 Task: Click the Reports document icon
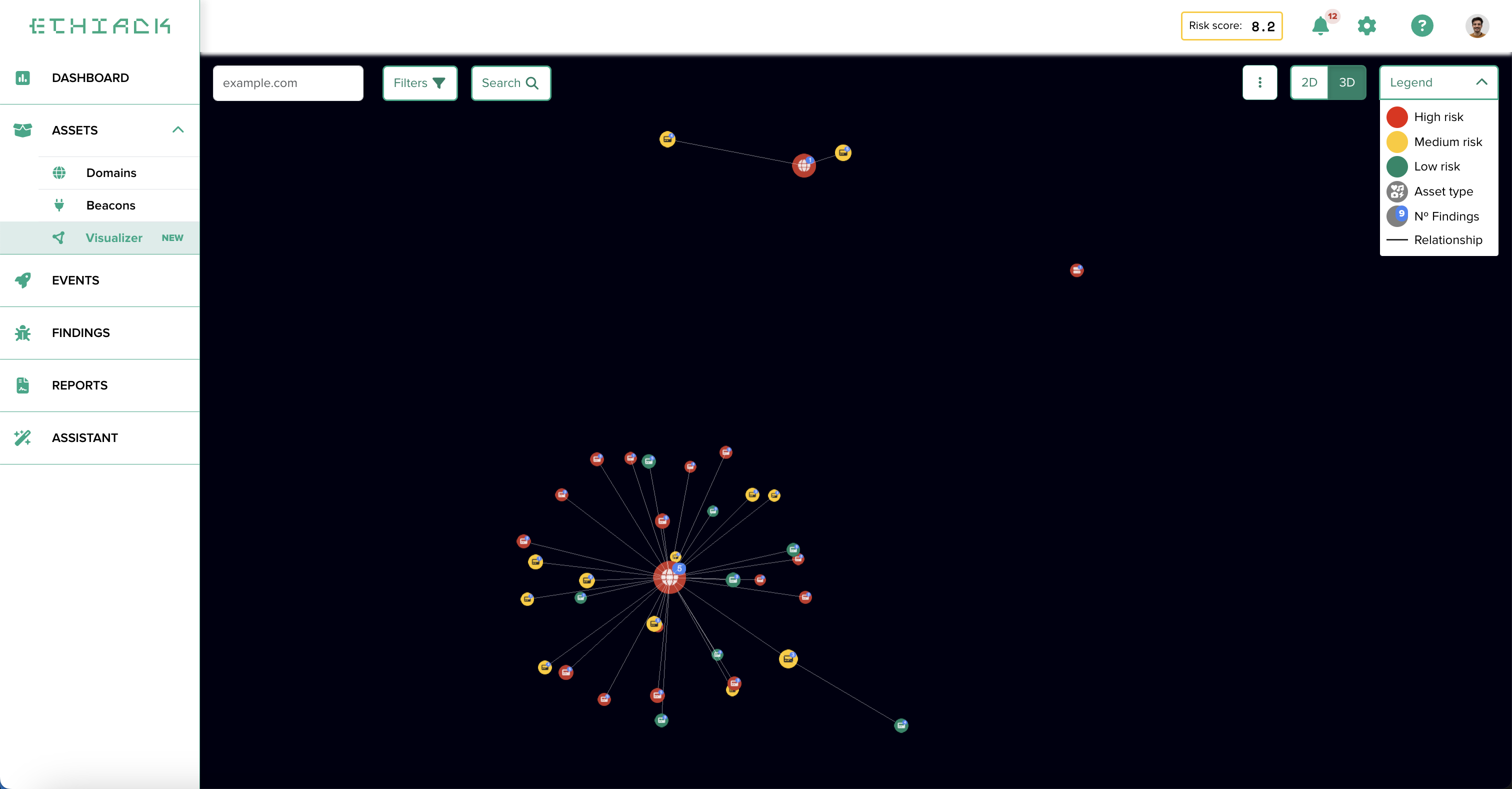tap(23, 385)
